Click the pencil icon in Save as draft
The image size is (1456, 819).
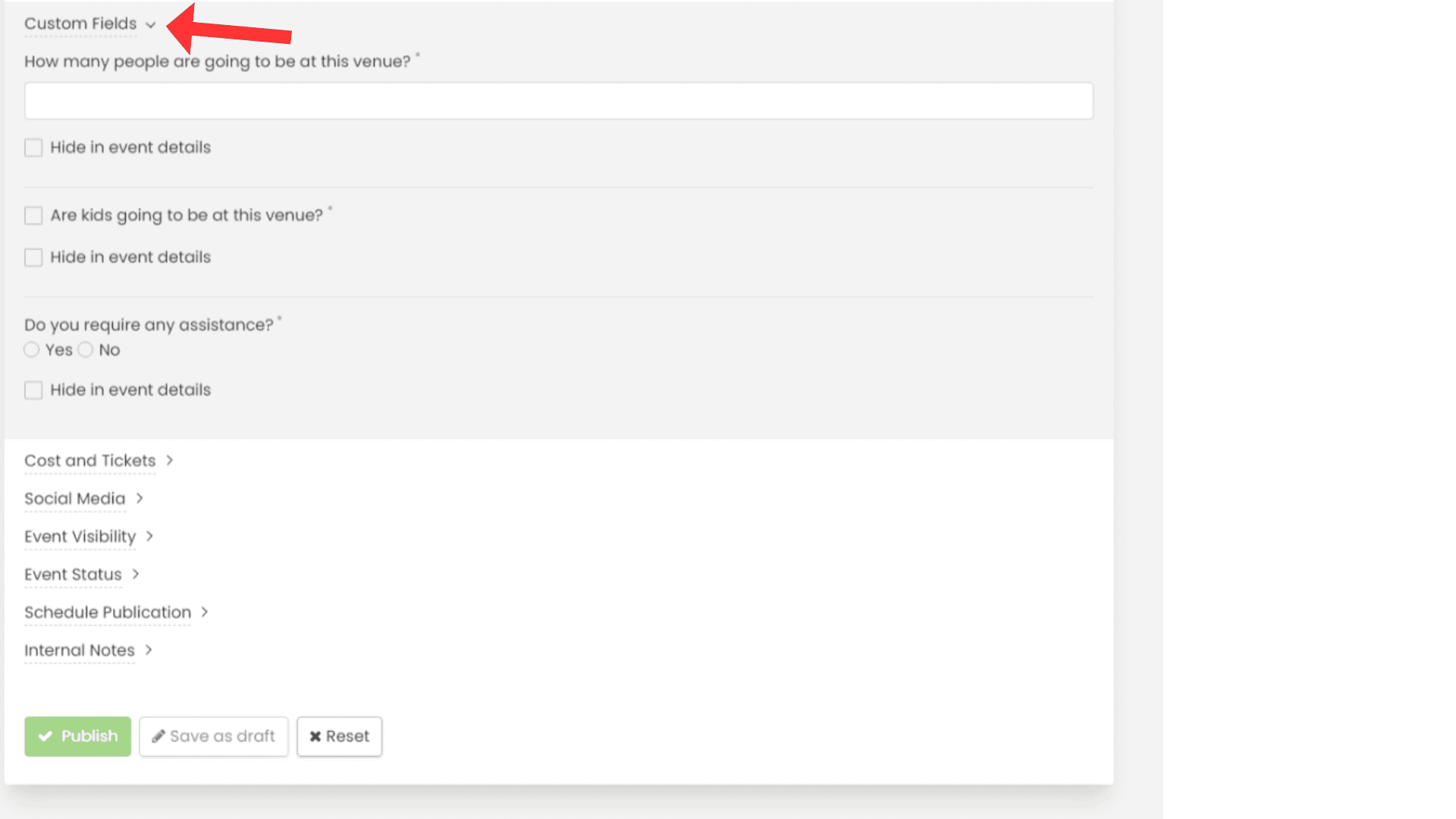click(158, 736)
